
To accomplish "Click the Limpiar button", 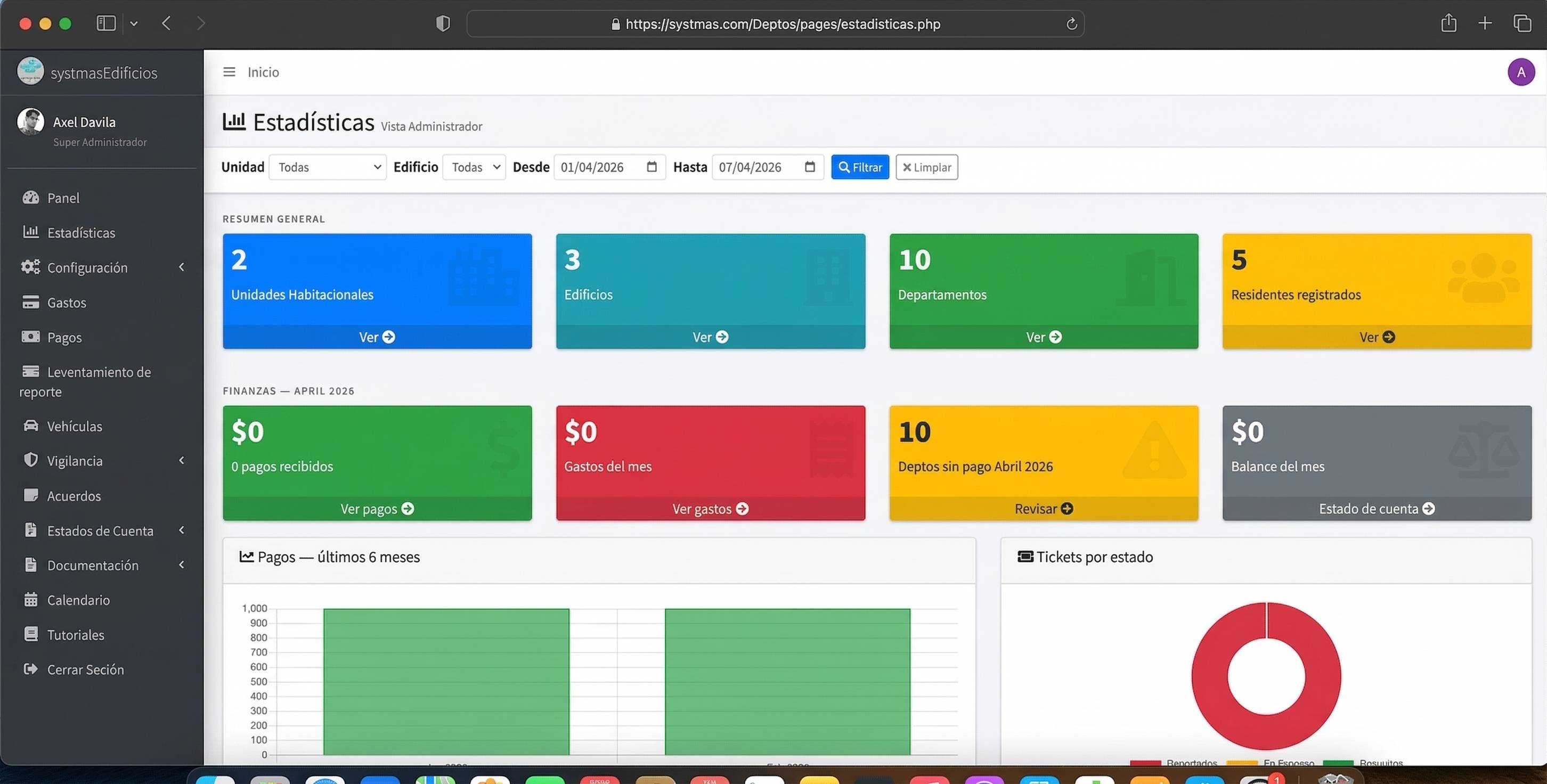I will [x=926, y=167].
